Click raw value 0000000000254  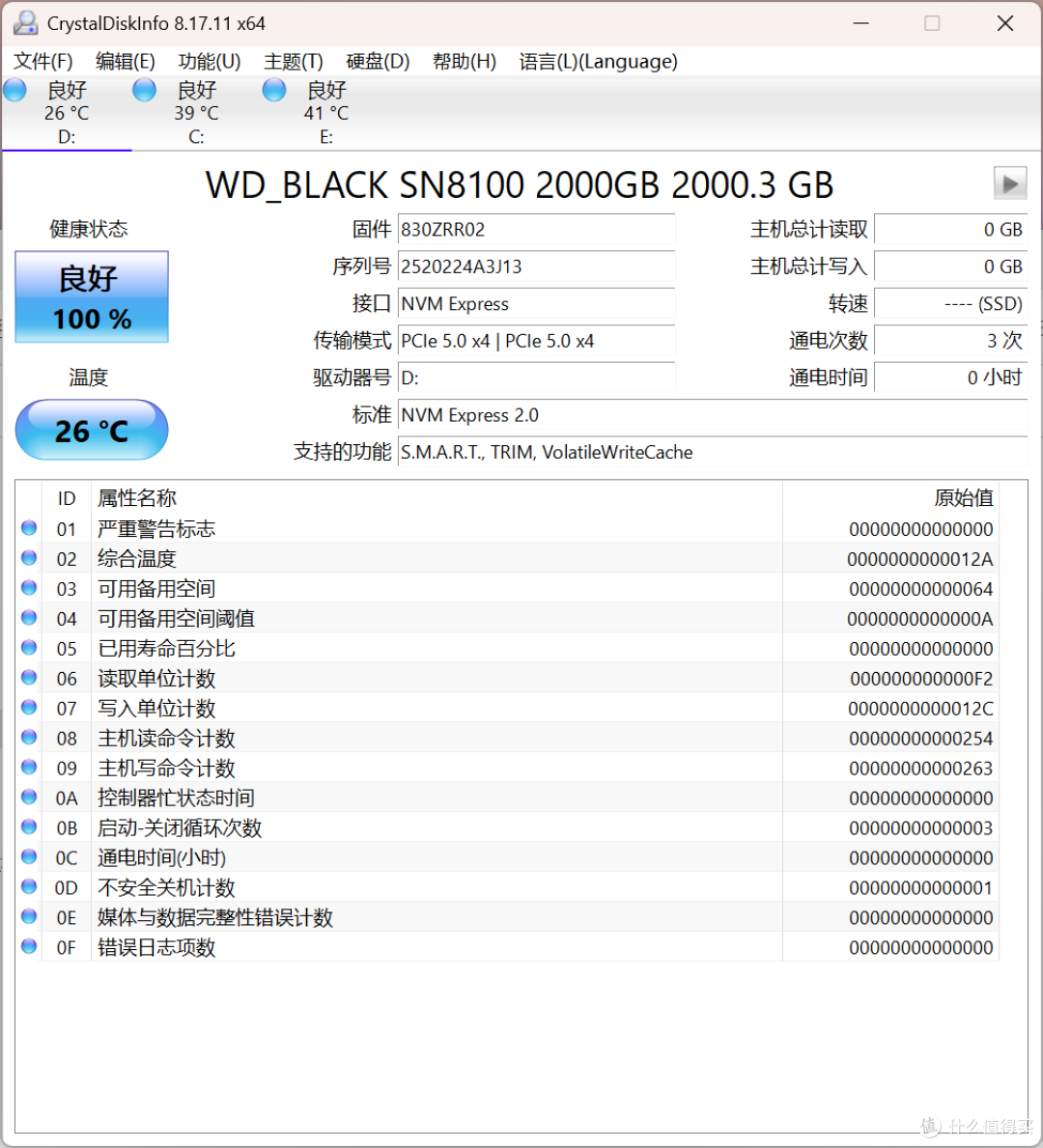[x=920, y=739]
